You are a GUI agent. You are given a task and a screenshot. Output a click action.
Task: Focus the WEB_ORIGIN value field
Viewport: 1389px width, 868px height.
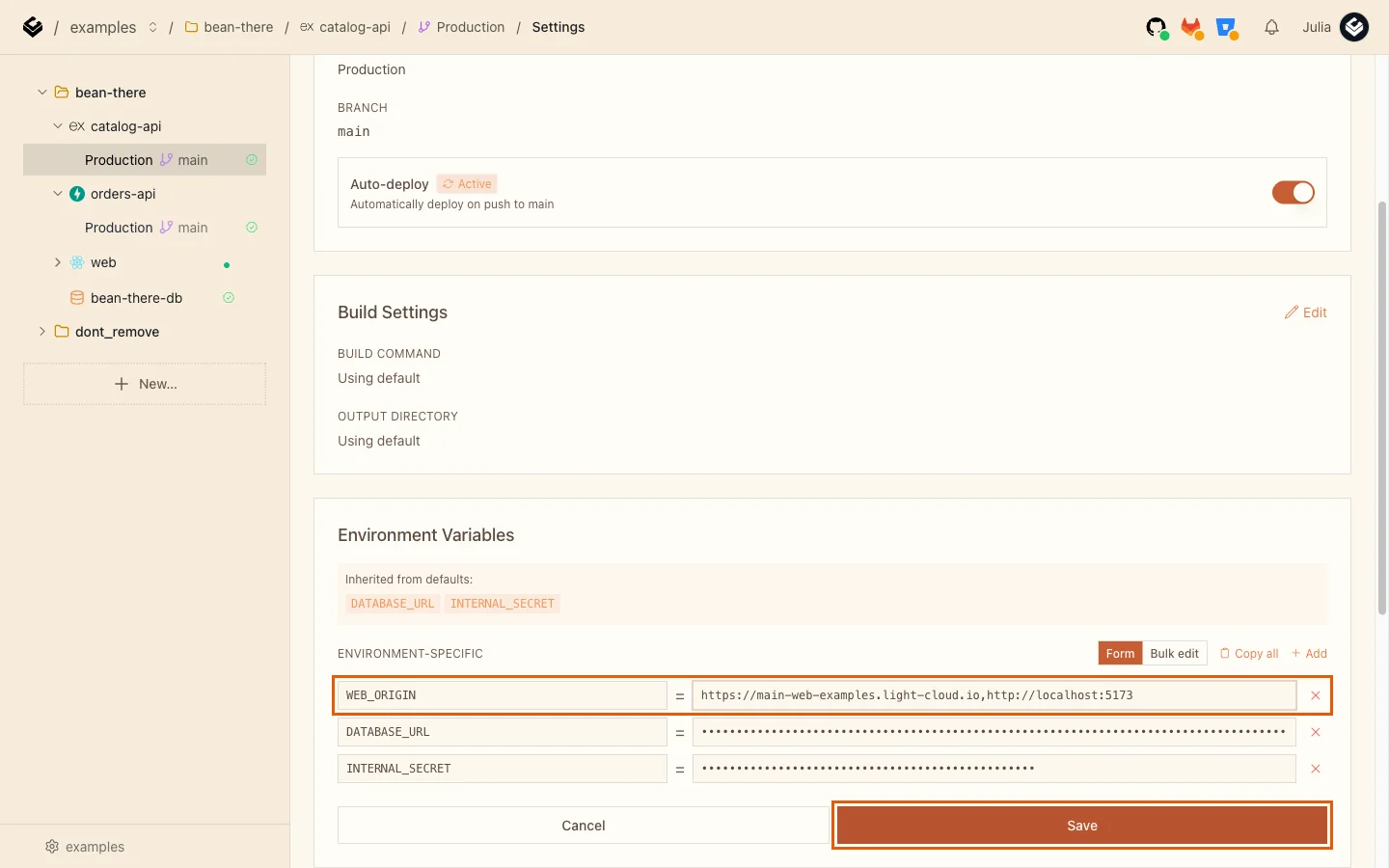[x=994, y=695]
